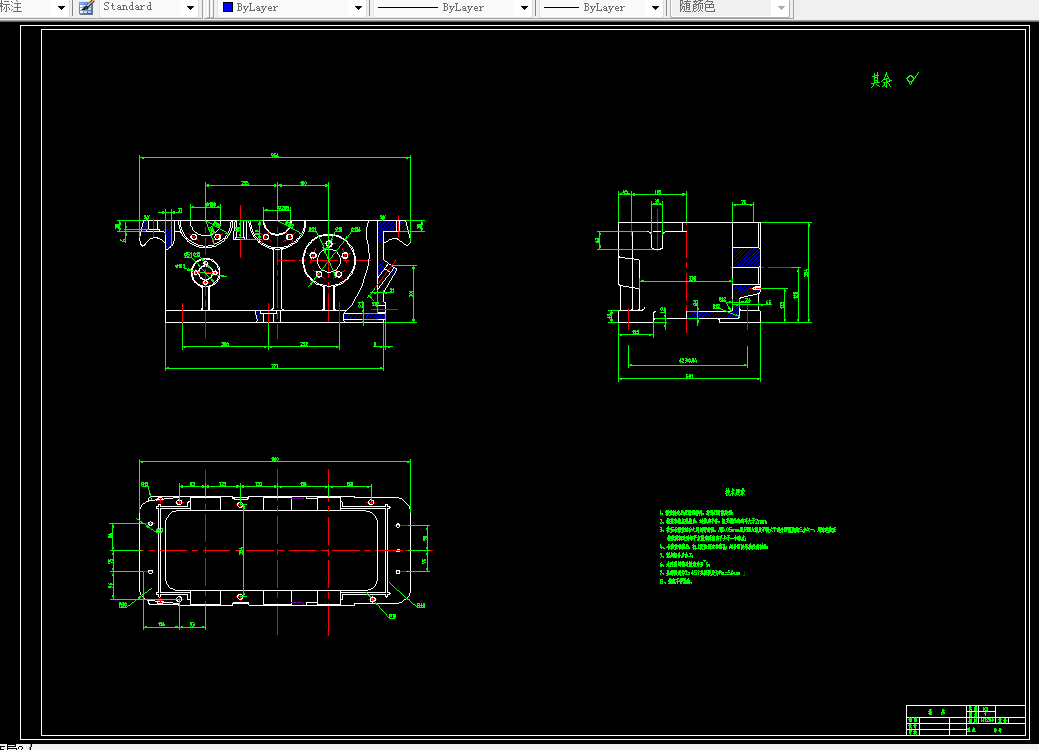Expand the ByLayer linetype dropdown arrow
This screenshot has height=750, width=1039.
pos(524,8)
